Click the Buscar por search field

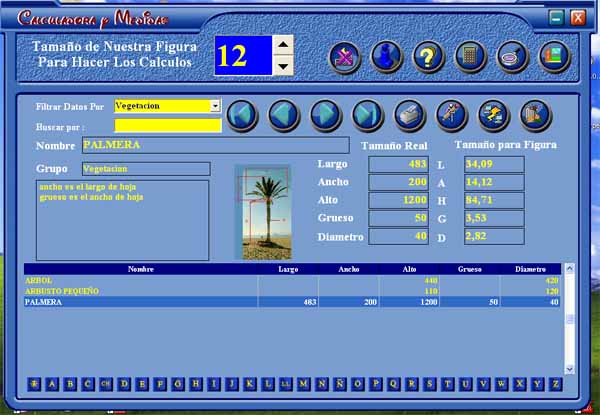[167, 126]
